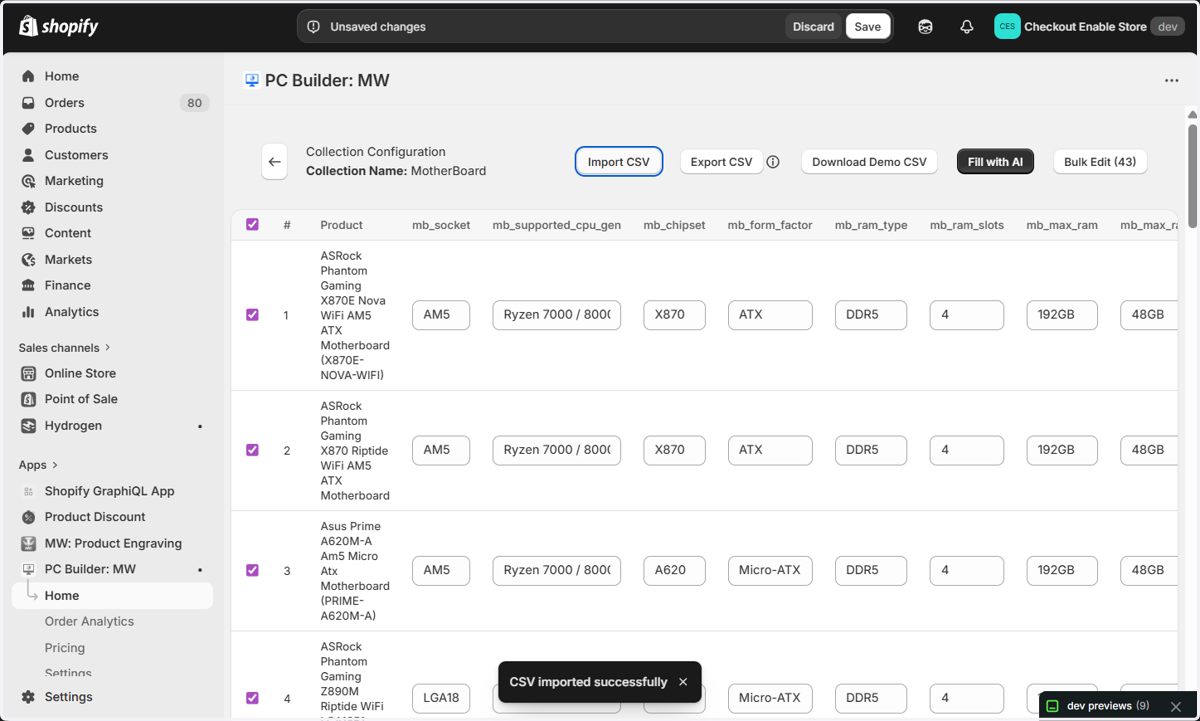1200x721 pixels.
Task: Open PC Builder: MW app in sidebar
Action: [90, 569]
